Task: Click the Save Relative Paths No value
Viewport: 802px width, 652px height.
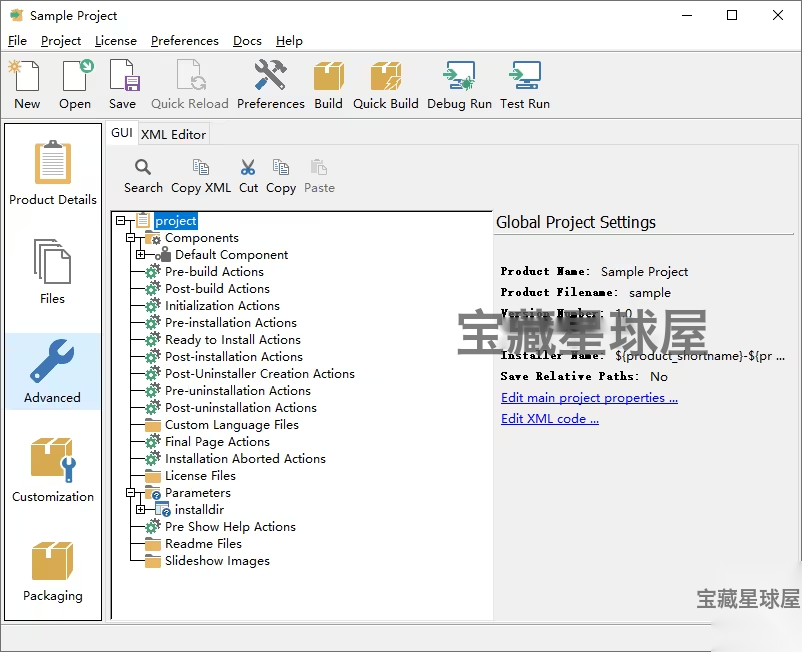Action: click(x=659, y=376)
